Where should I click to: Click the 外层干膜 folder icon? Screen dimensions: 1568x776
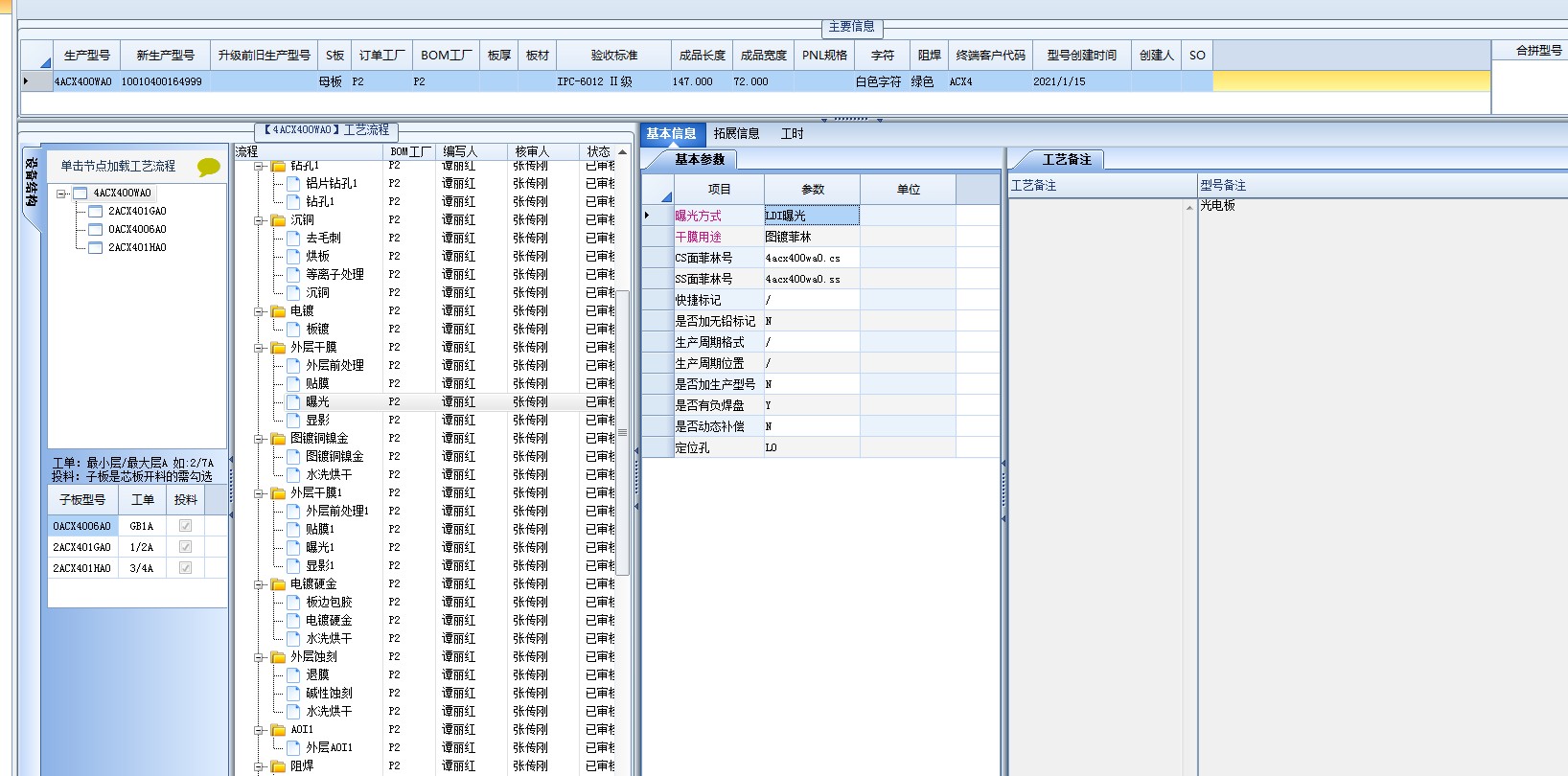(x=279, y=348)
